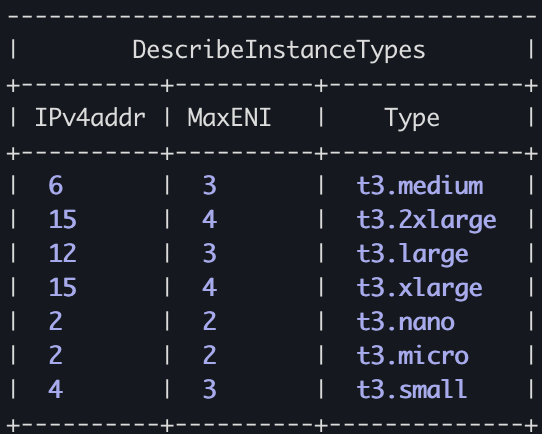The height and width of the screenshot is (434, 542).
Task: Click MaxENI value 3 in t3.small row
Action: click(x=209, y=389)
